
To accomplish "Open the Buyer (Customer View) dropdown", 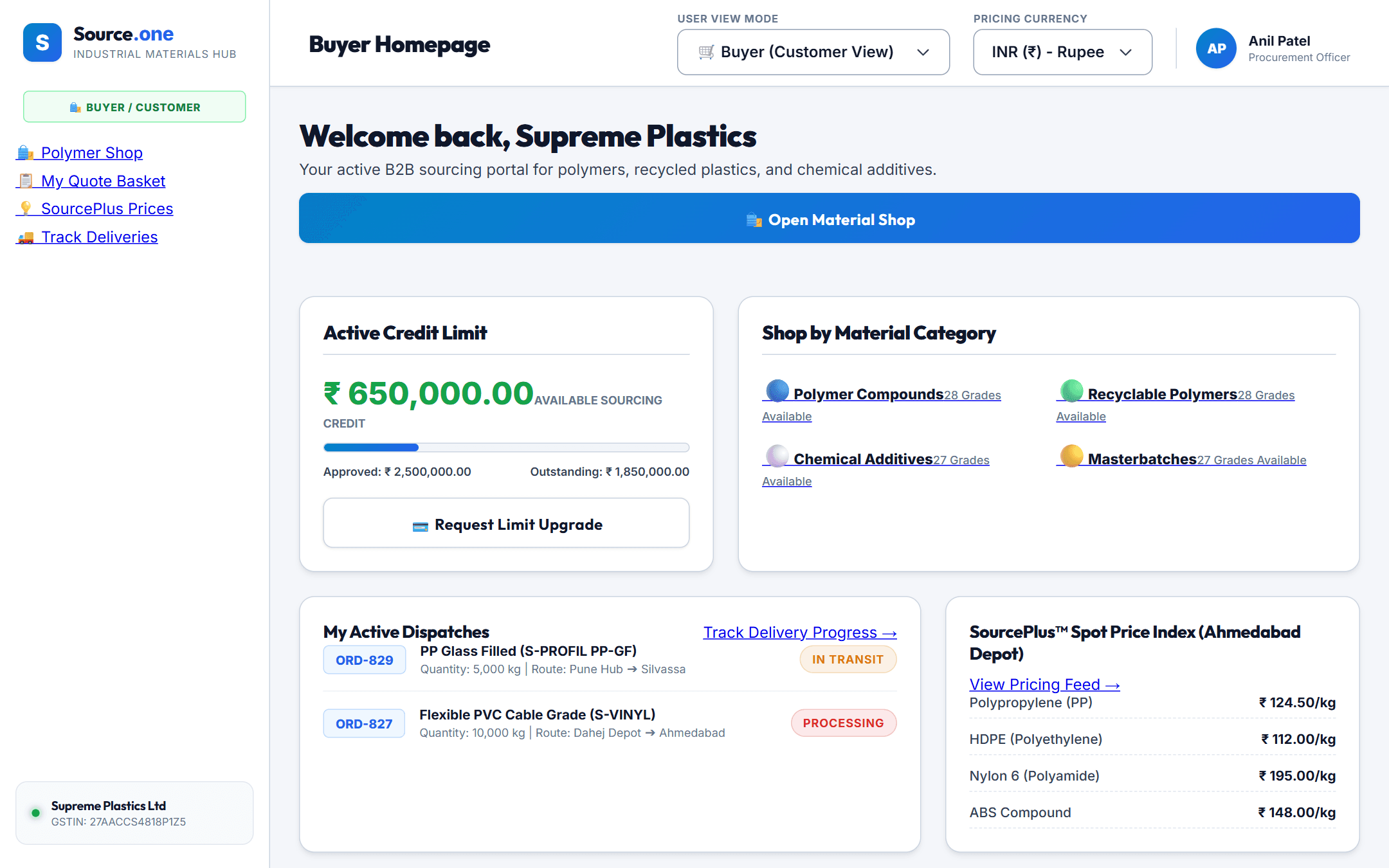I will tap(813, 52).
